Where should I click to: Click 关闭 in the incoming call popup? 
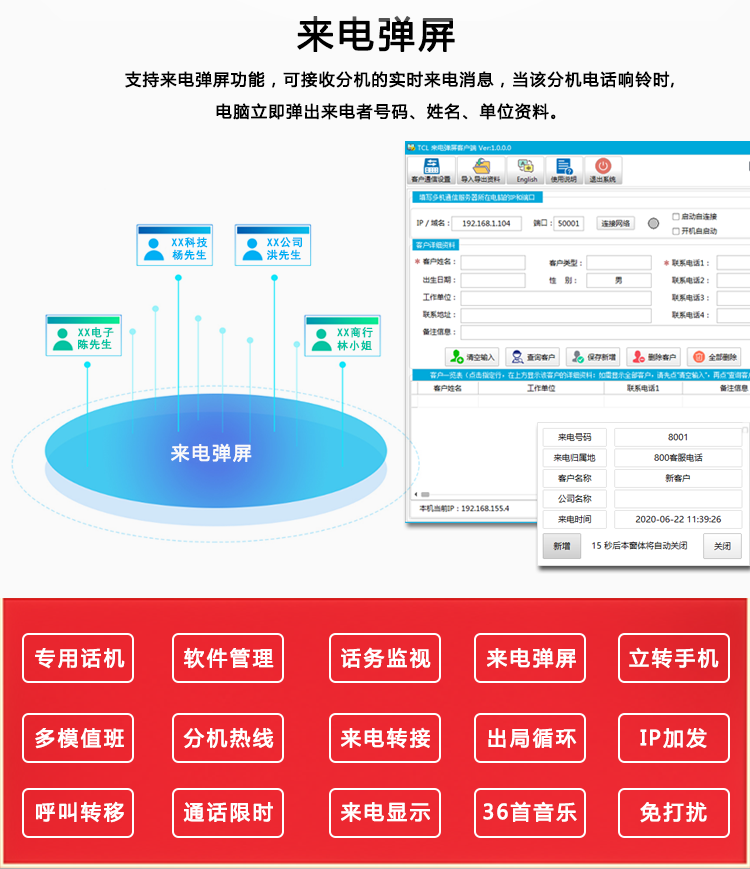(x=722, y=547)
